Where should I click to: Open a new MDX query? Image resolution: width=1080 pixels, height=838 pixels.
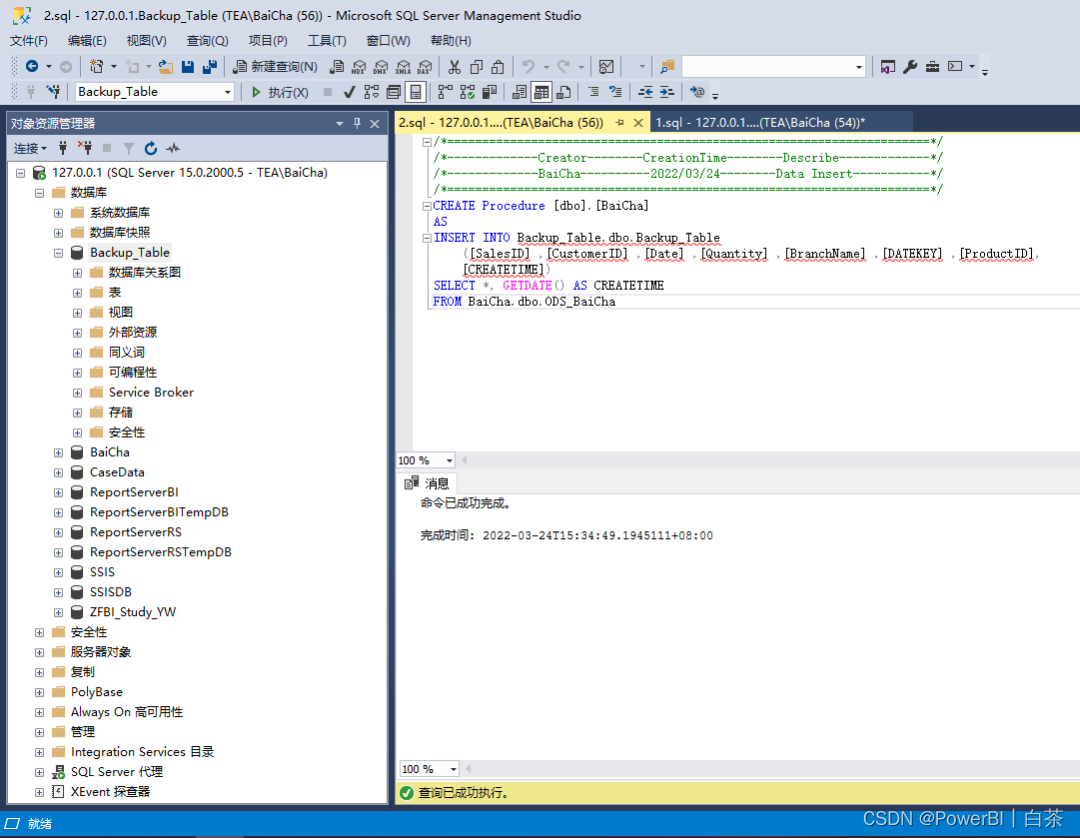[x=359, y=67]
